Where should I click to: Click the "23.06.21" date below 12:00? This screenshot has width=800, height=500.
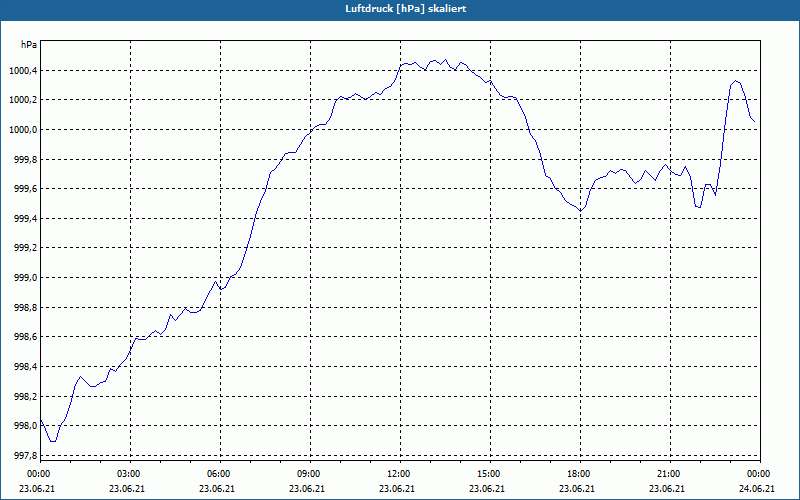click(396, 489)
